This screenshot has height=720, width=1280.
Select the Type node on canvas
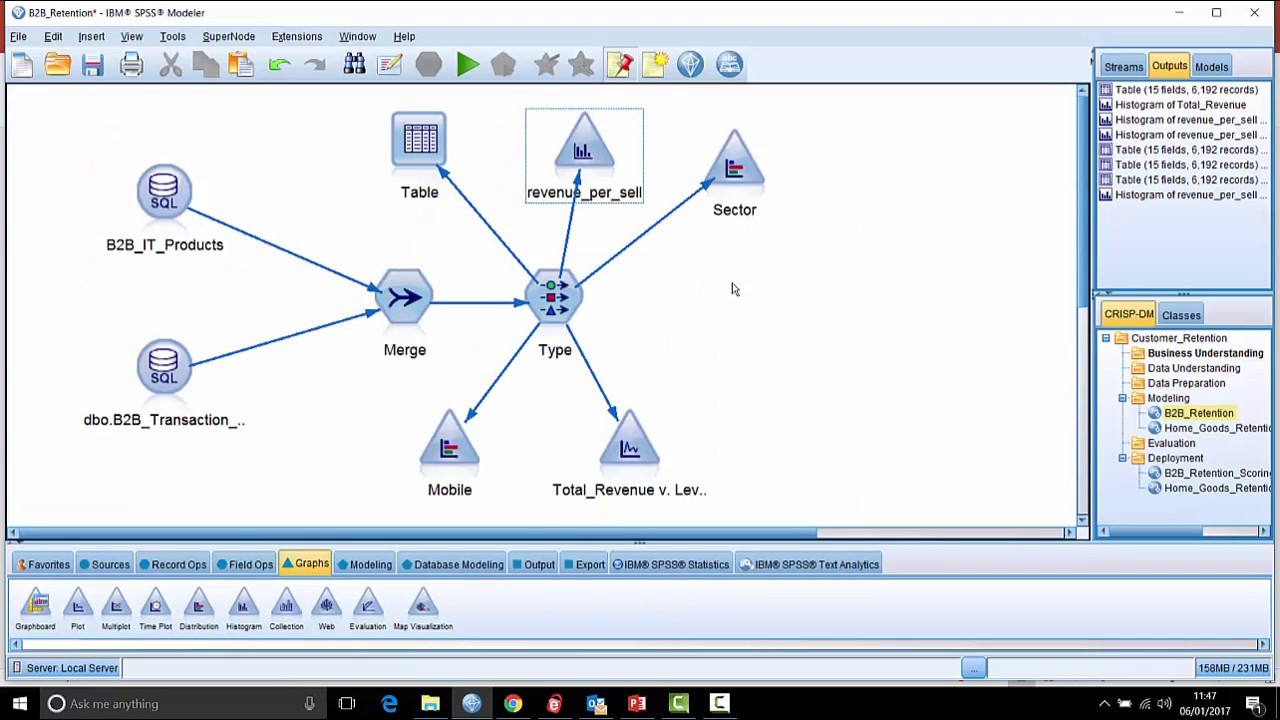point(554,298)
